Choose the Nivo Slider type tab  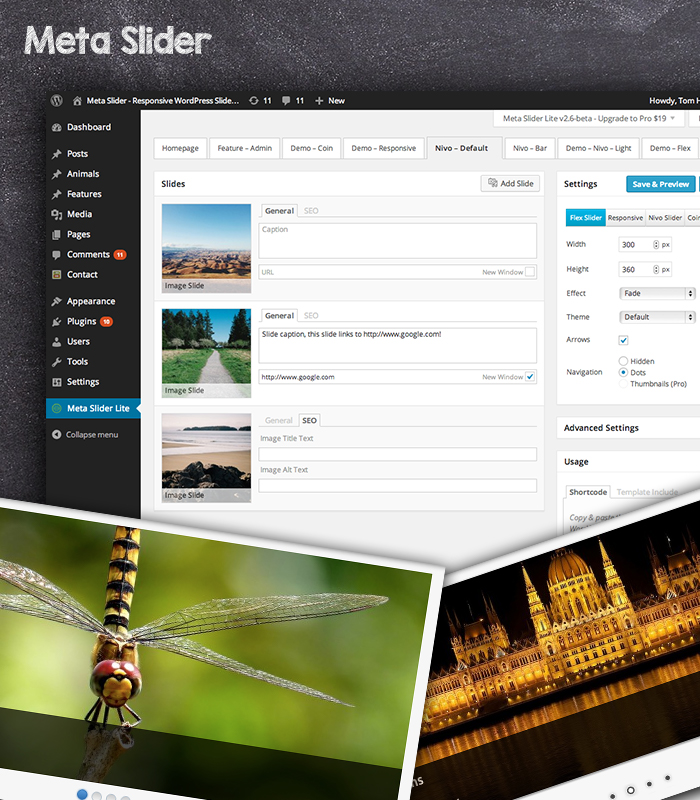pos(665,218)
